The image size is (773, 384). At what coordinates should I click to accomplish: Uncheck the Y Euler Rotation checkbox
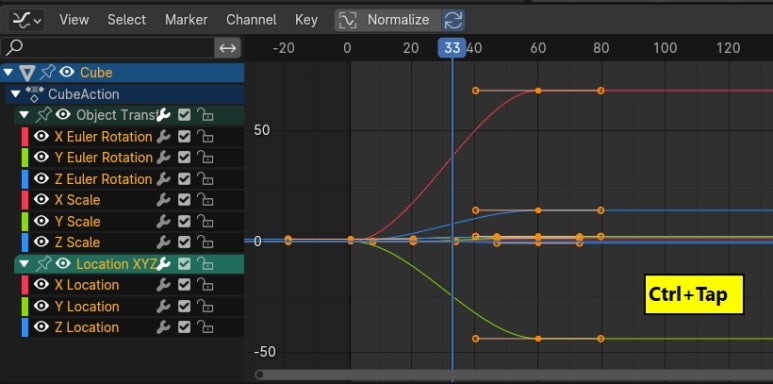184,158
